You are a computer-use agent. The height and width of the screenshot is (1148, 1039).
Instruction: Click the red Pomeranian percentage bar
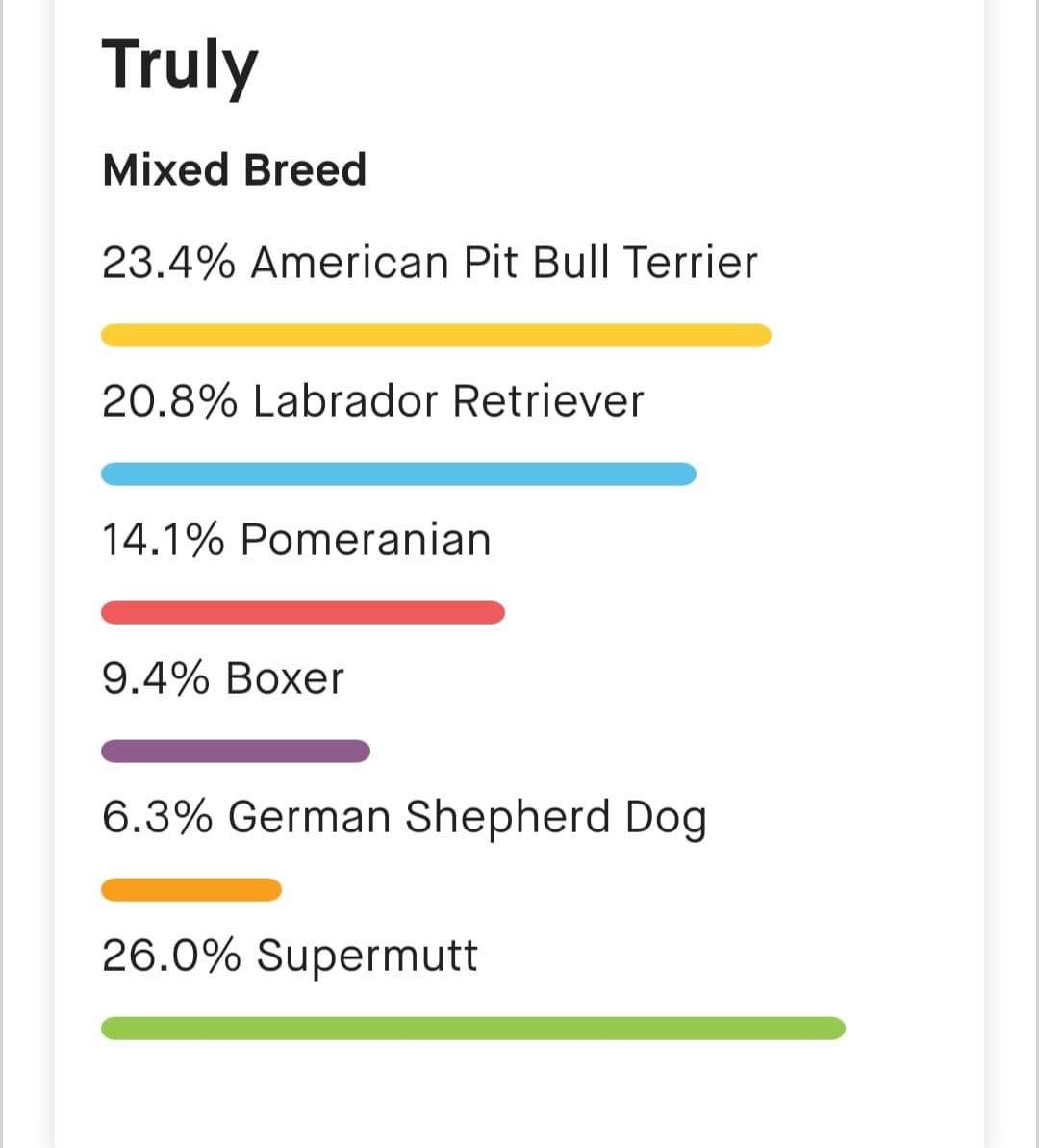[303, 612]
